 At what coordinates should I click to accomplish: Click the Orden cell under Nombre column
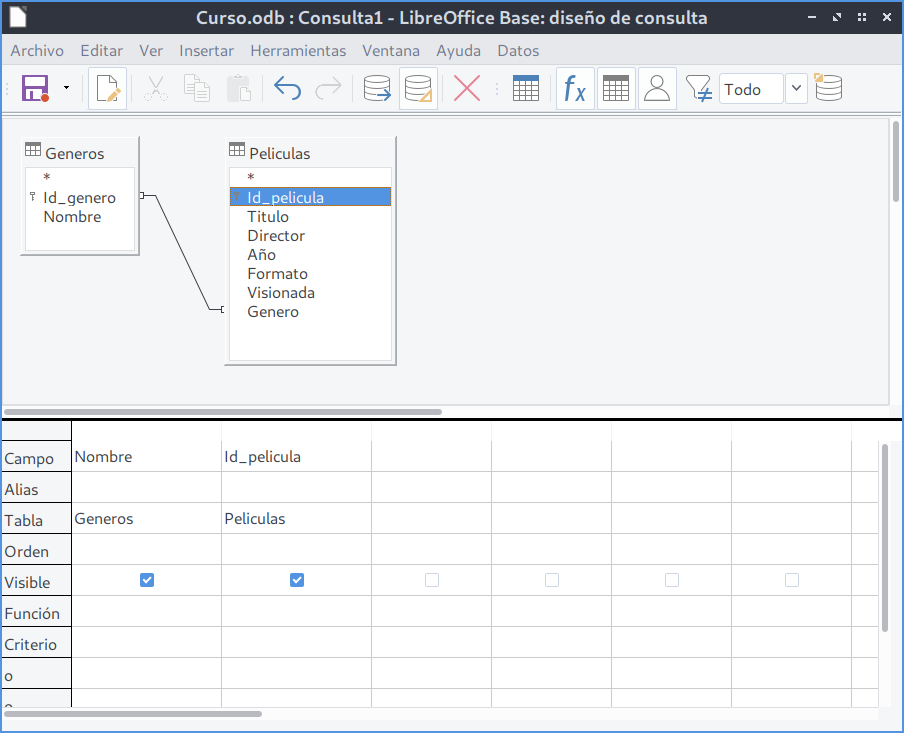pos(146,550)
